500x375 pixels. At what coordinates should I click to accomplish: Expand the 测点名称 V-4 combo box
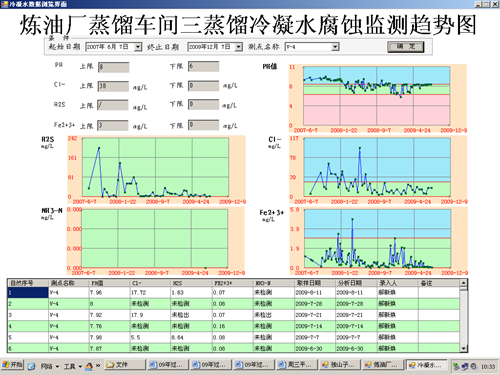point(335,47)
